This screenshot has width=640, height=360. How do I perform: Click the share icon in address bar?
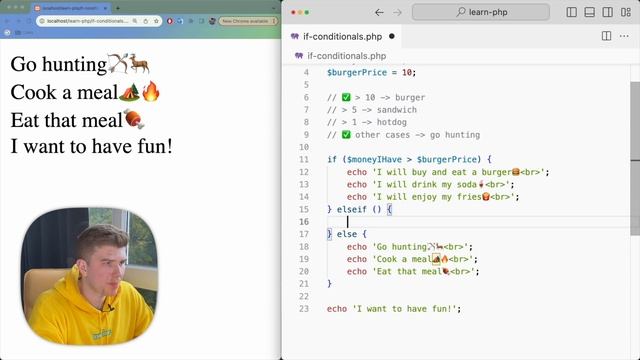pyautogui.click(x=145, y=21)
